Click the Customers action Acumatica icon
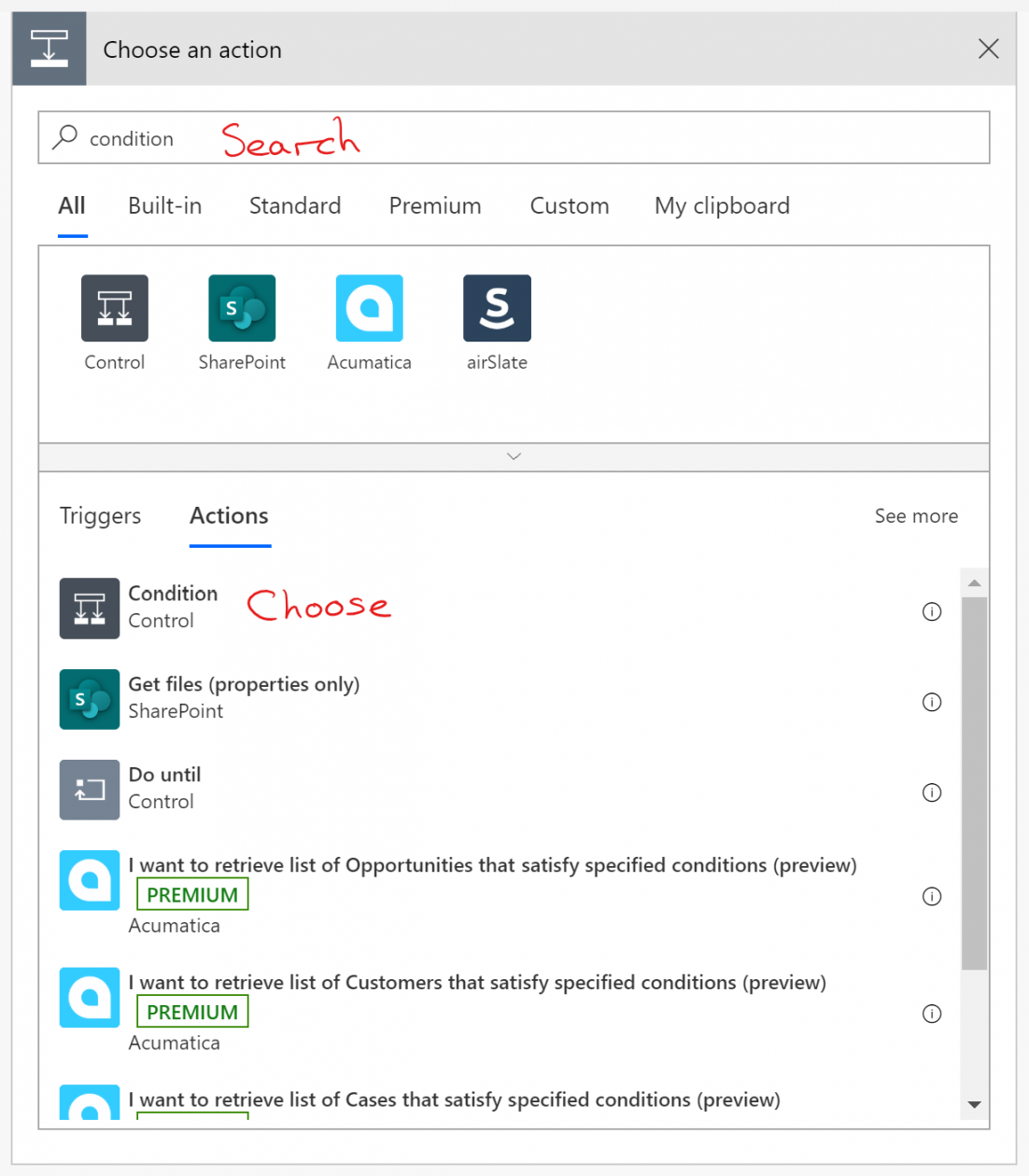The height and width of the screenshot is (1176, 1029). 90,998
